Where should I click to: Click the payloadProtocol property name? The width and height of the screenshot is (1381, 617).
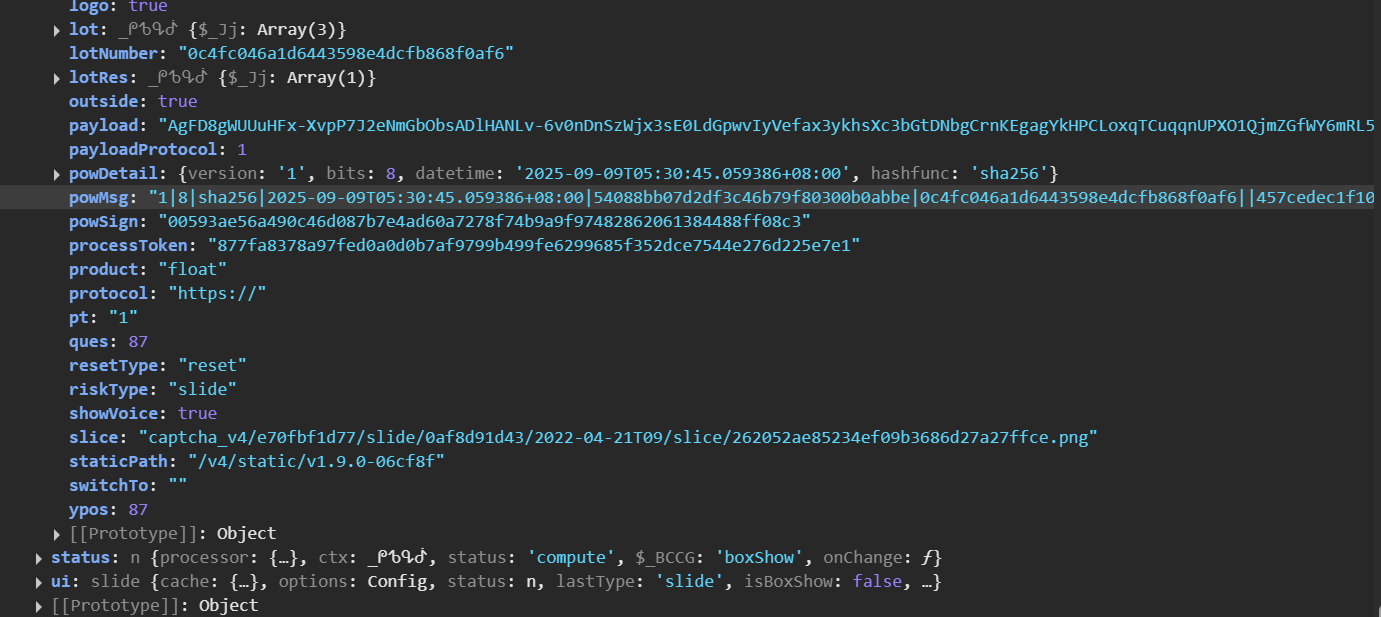143,149
